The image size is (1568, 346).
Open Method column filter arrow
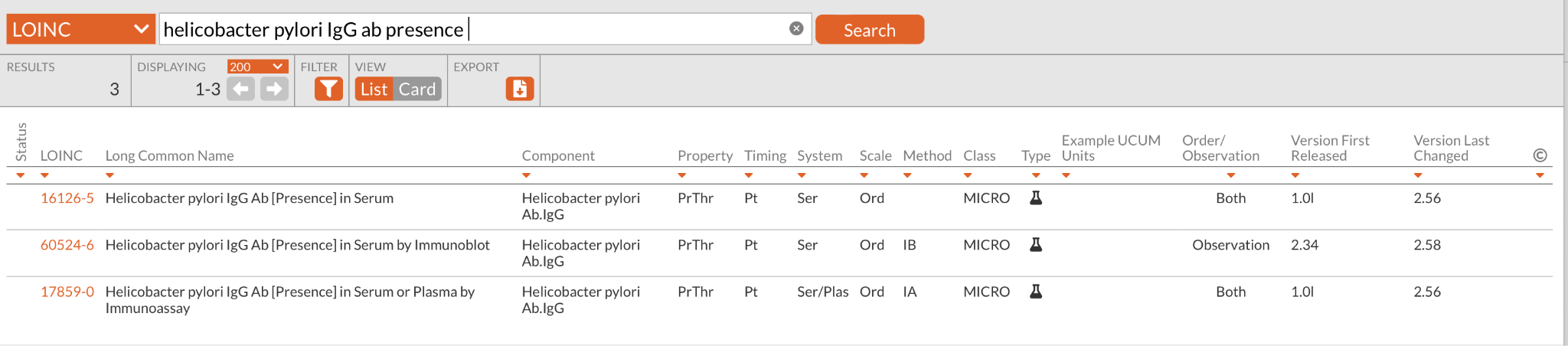(907, 175)
